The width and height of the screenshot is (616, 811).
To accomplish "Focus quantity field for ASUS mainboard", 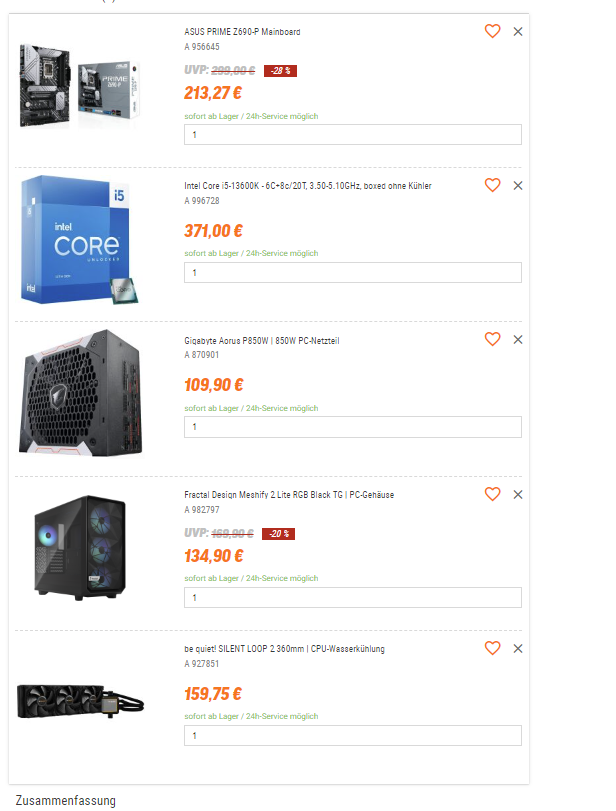I will tap(353, 134).
